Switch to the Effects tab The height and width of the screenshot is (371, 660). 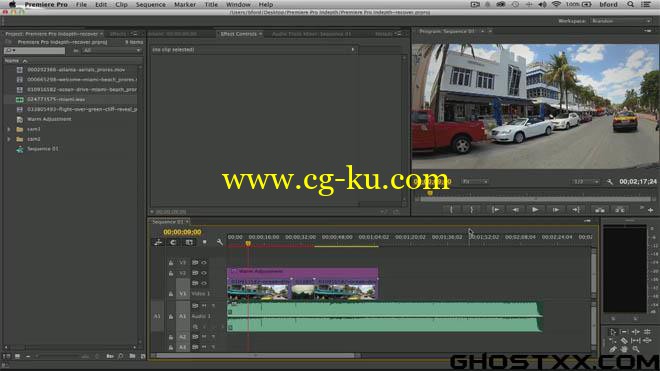point(118,34)
